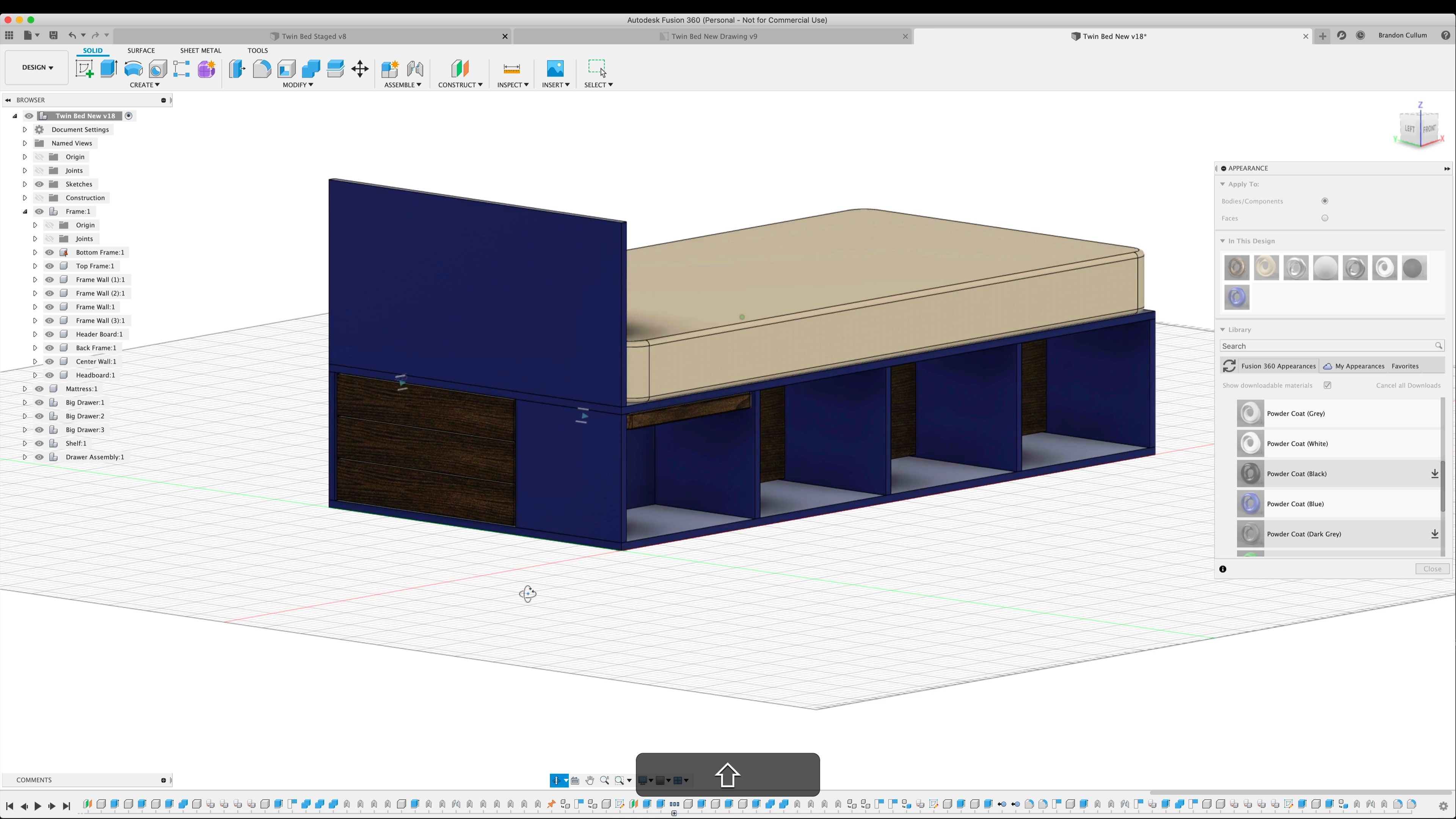
Task: Select the Create Sketch tool
Action: (84, 69)
